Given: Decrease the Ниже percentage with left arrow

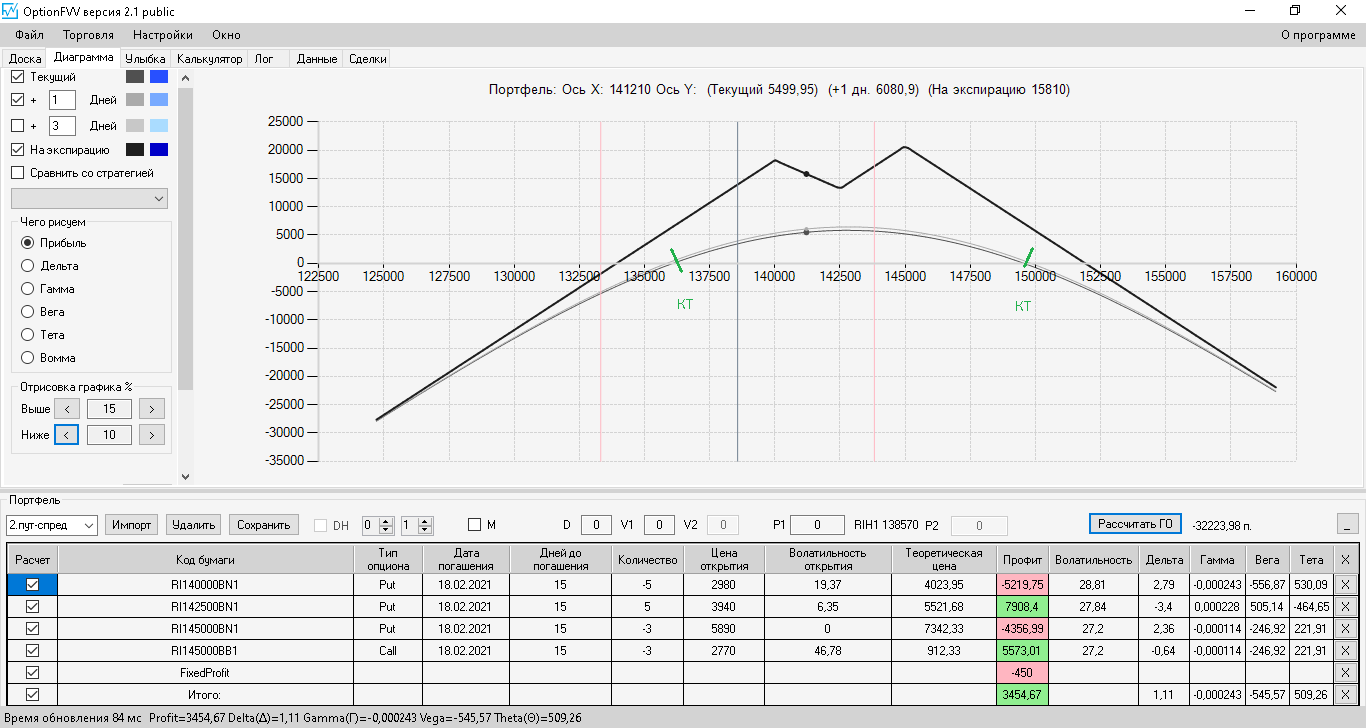Looking at the screenshot, I should (x=66, y=435).
